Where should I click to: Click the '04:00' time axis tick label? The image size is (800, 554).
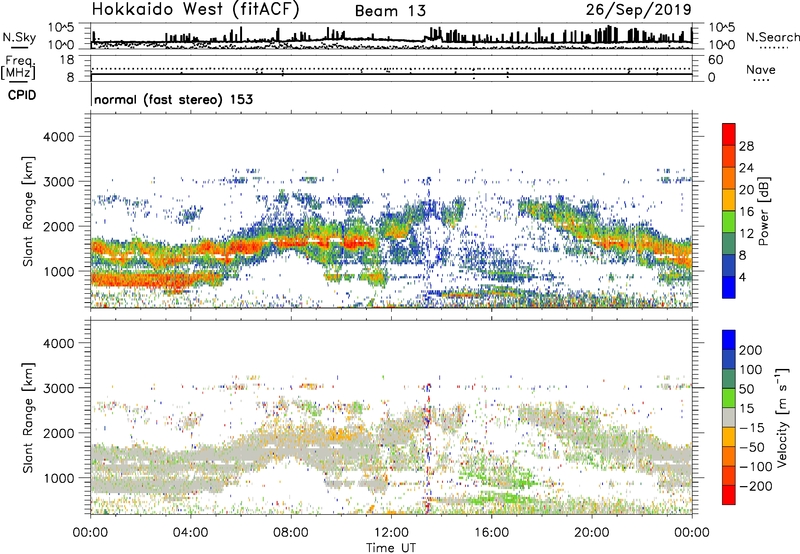click(x=190, y=533)
